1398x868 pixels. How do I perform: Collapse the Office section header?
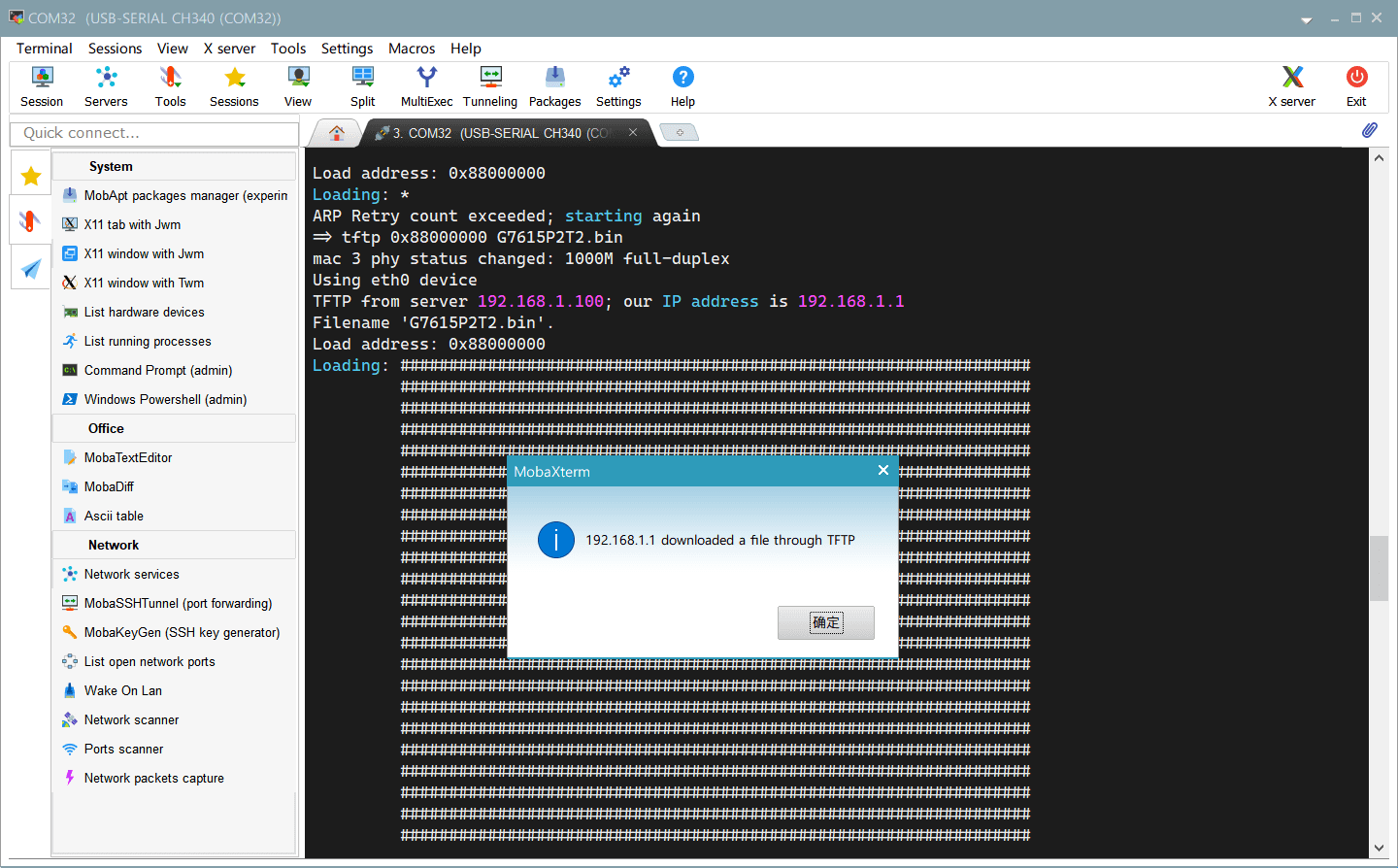click(x=175, y=428)
